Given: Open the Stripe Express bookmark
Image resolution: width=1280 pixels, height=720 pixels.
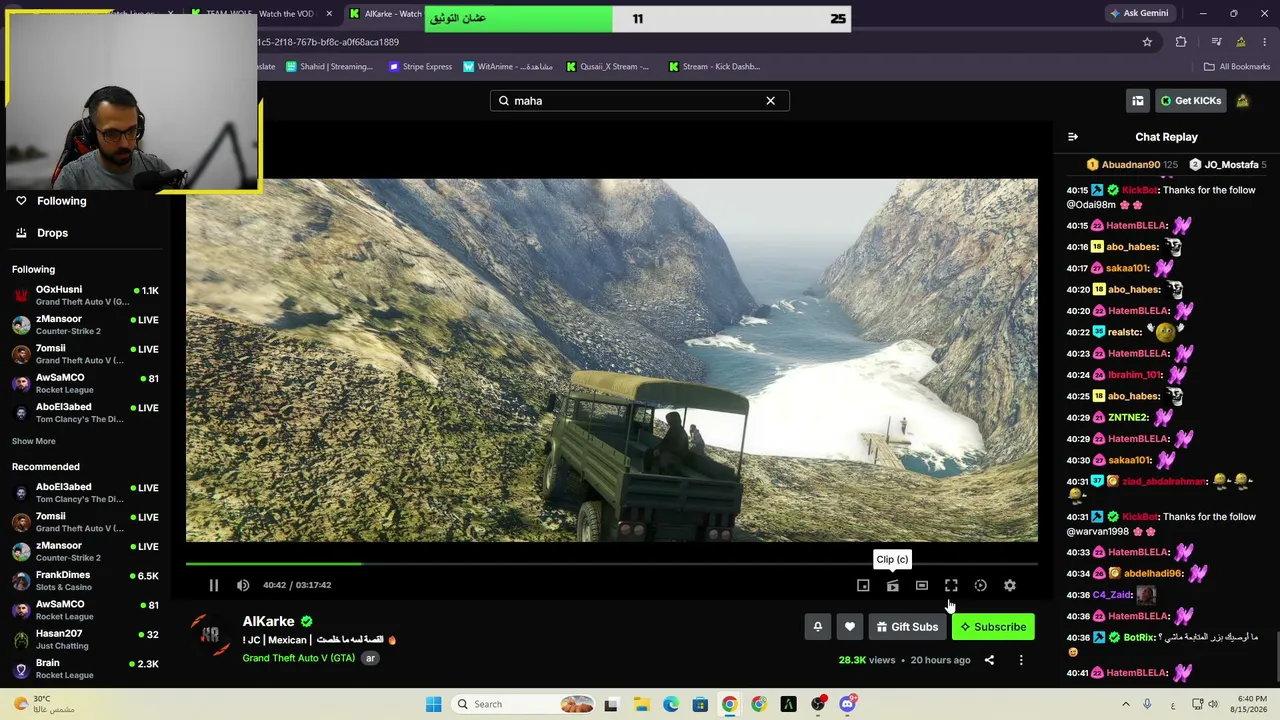Looking at the screenshot, I should (420, 67).
